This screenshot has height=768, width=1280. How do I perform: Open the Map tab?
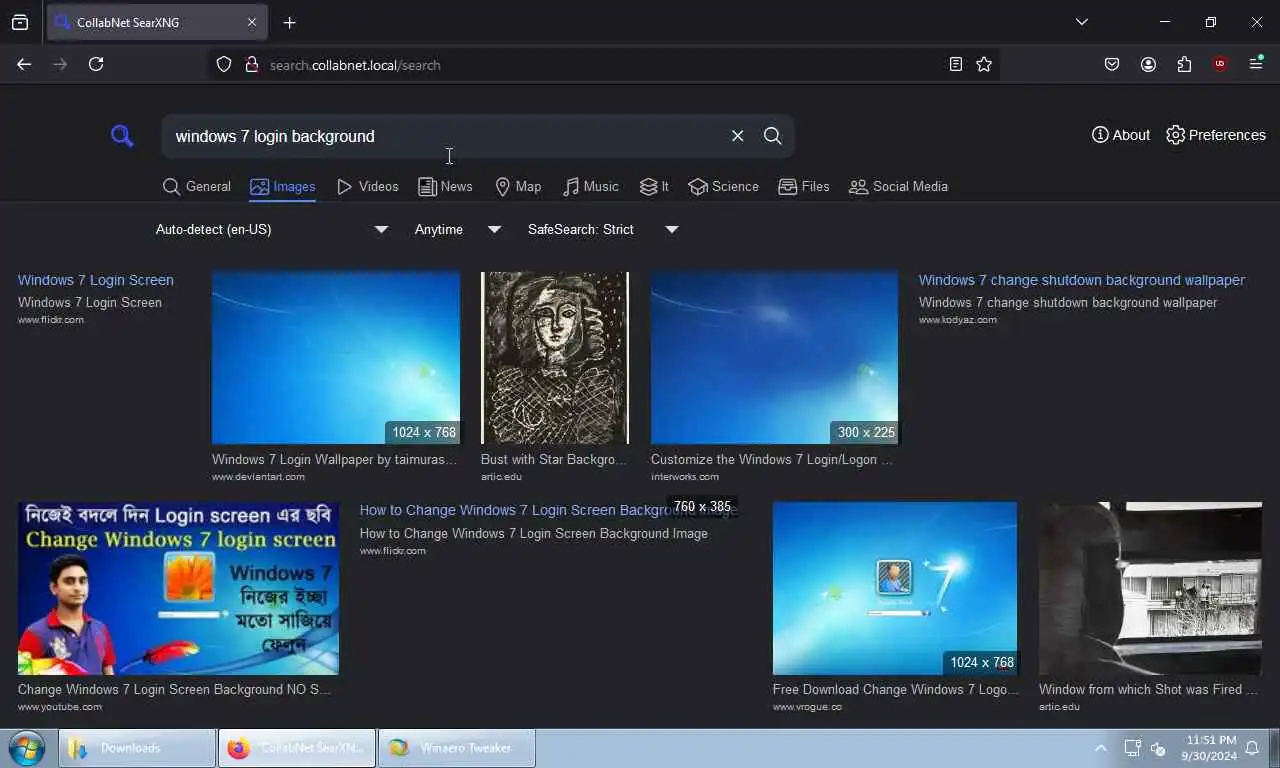pyautogui.click(x=518, y=186)
